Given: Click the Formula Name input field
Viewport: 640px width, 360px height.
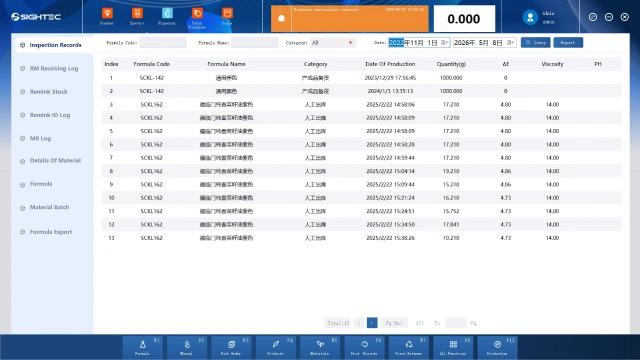Looking at the screenshot, I should [x=254, y=42].
